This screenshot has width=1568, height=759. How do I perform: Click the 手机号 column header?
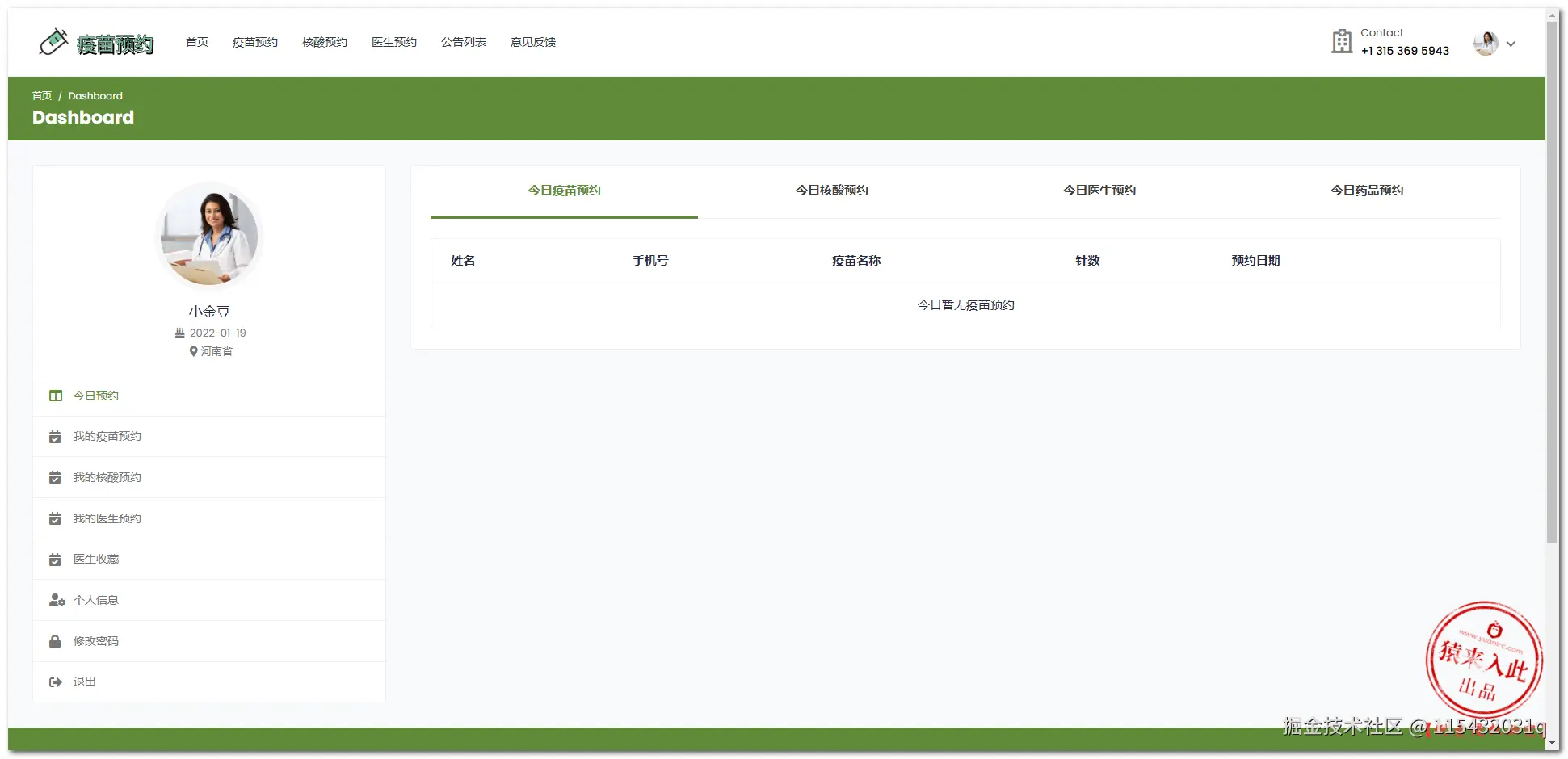650,261
